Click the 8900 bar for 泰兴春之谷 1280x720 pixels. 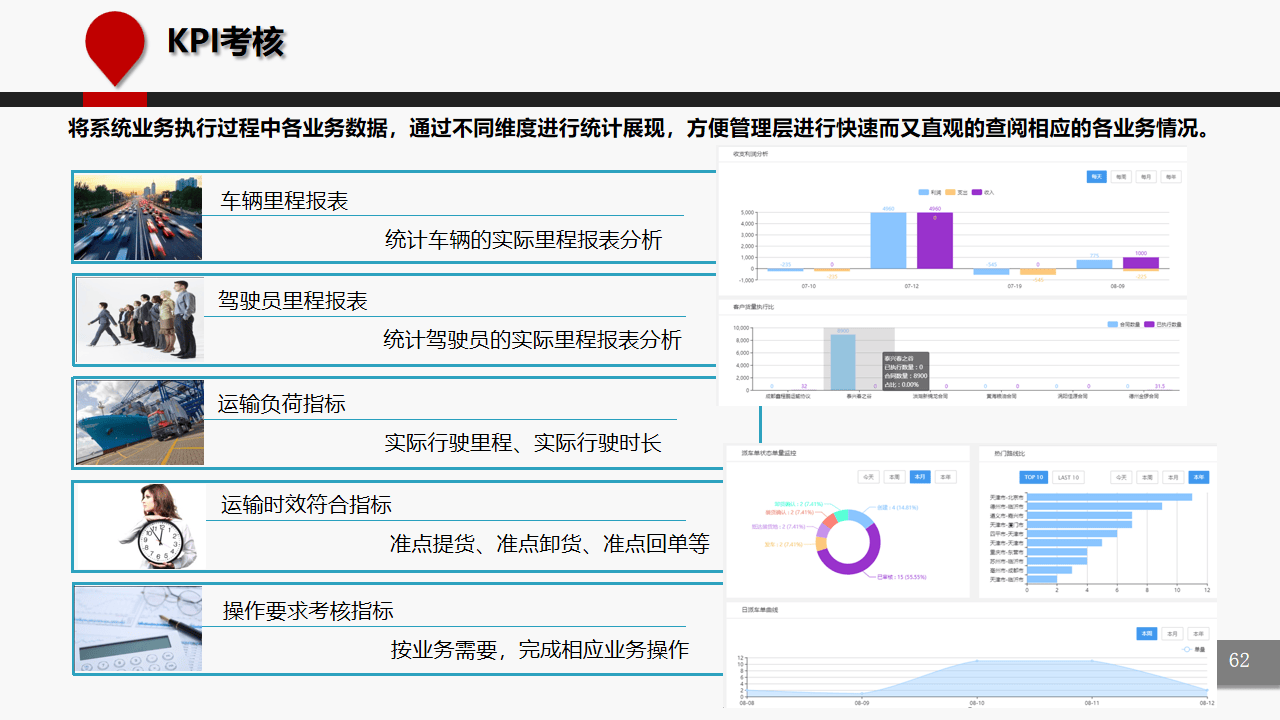coord(843,362)
